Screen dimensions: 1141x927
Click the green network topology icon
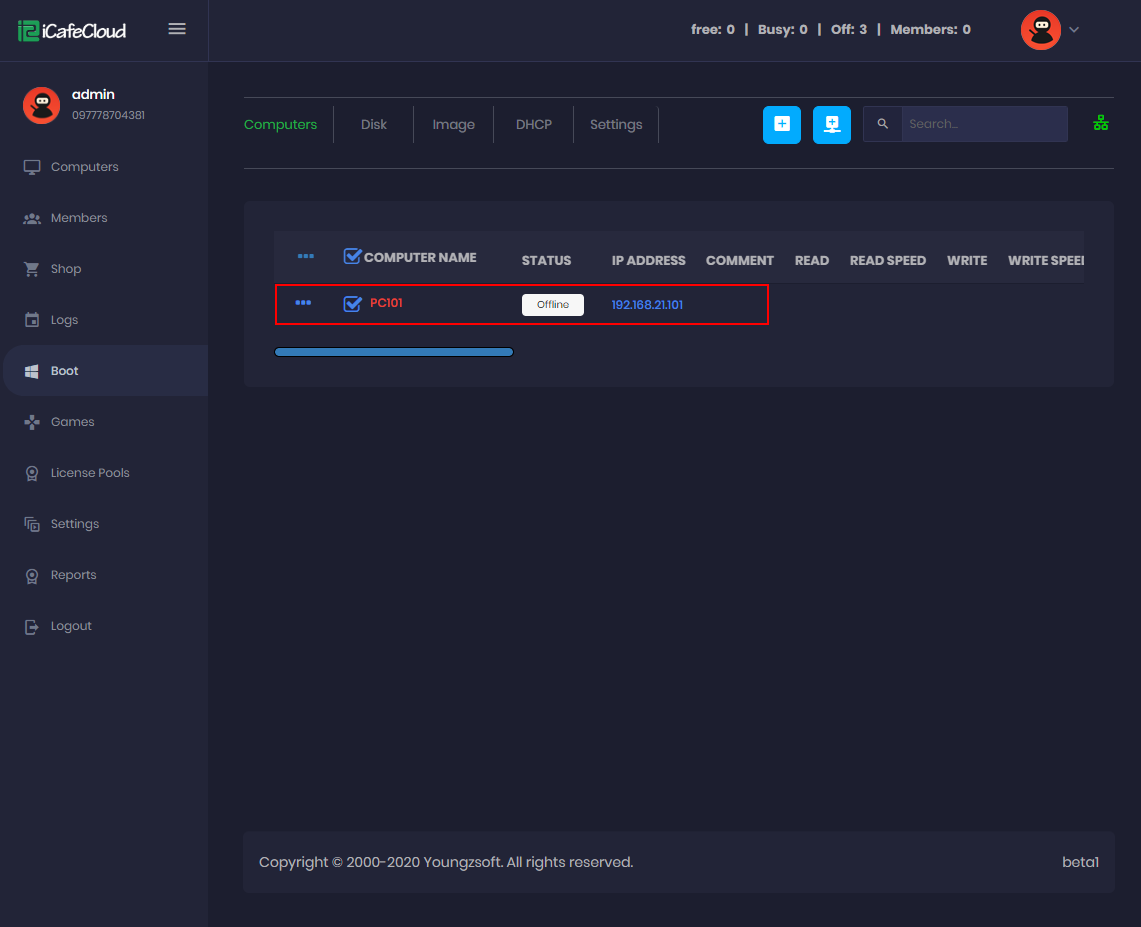click(x=1101, y=123)
